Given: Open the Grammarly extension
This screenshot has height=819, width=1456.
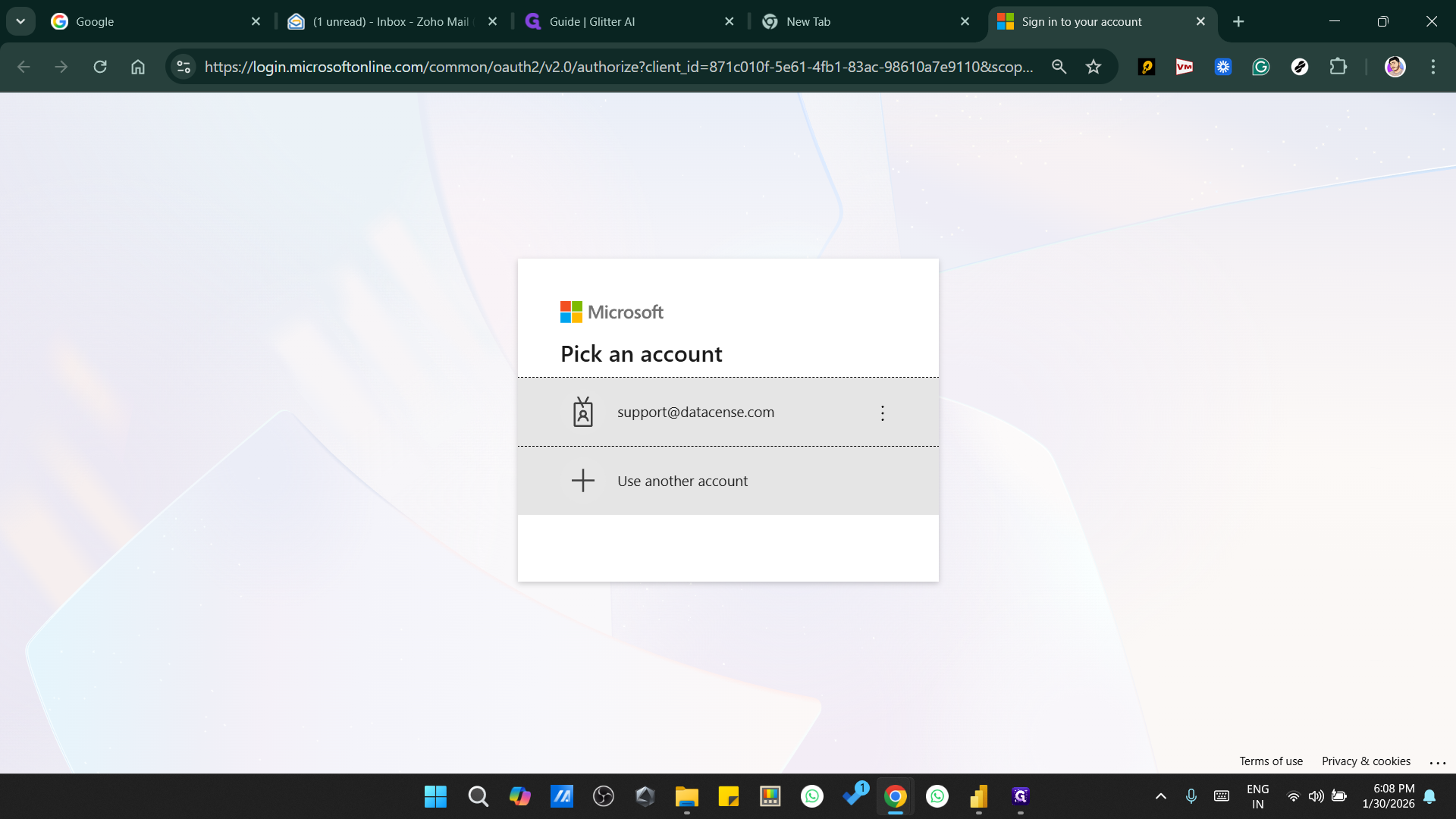Looking at the screenshot, I should (x=1260, y=67).
